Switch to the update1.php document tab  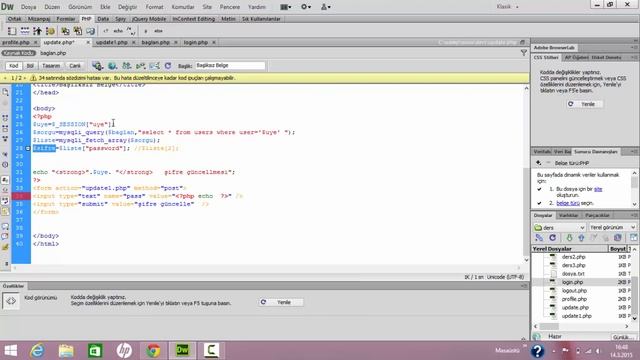point(111,42)
